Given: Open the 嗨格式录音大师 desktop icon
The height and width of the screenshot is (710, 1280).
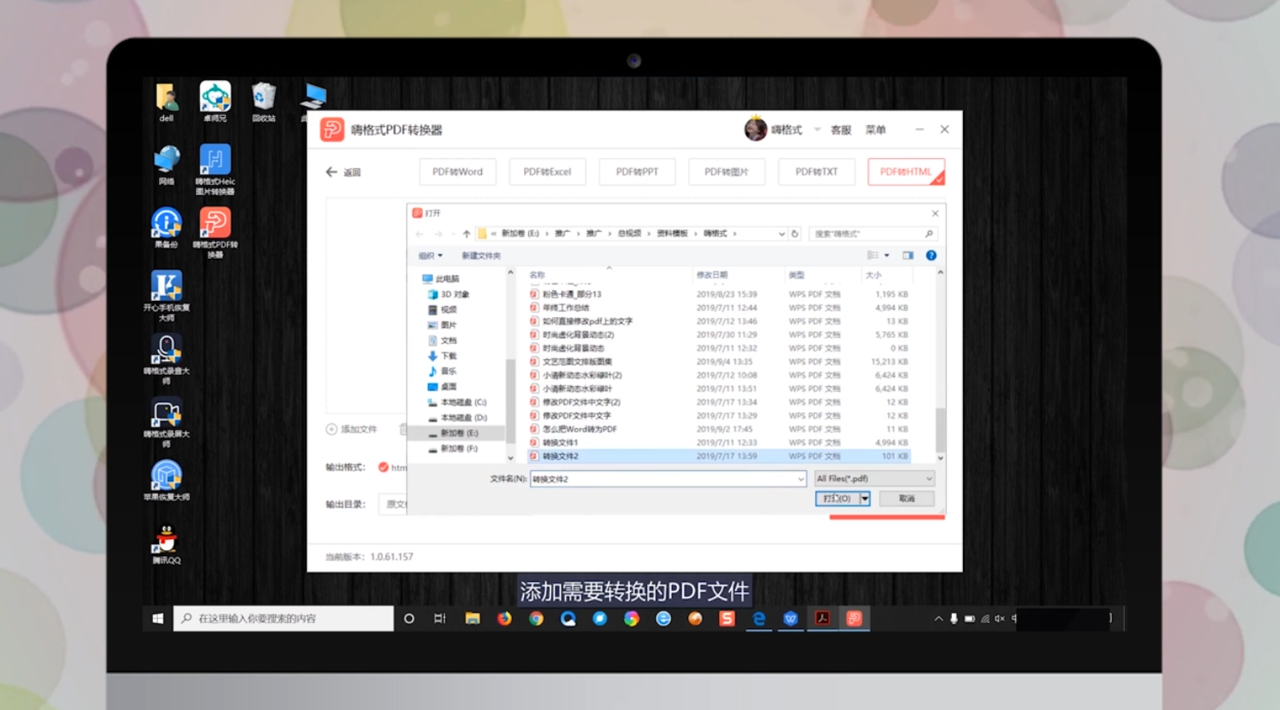Looking at the screenshot, I should tap(166, 359).
